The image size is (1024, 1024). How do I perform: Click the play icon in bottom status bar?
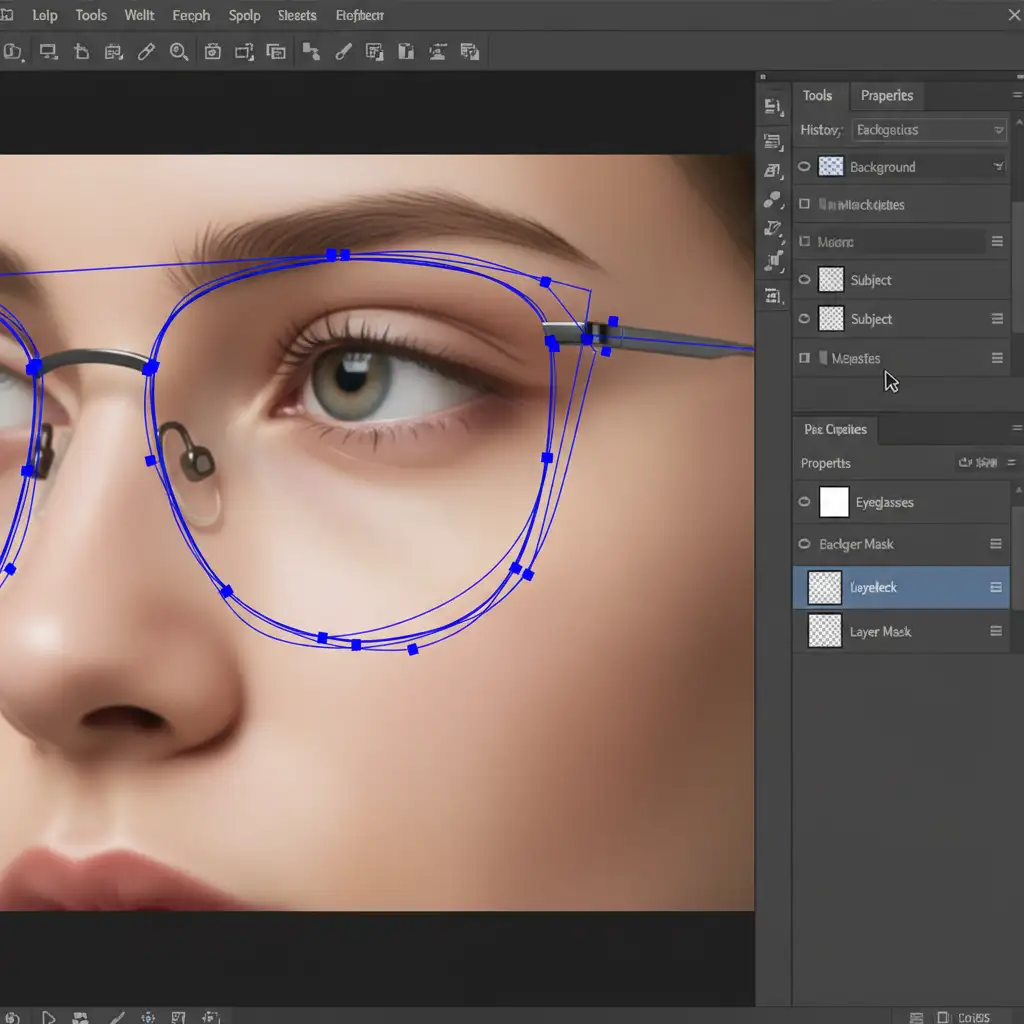point(48,1017)
